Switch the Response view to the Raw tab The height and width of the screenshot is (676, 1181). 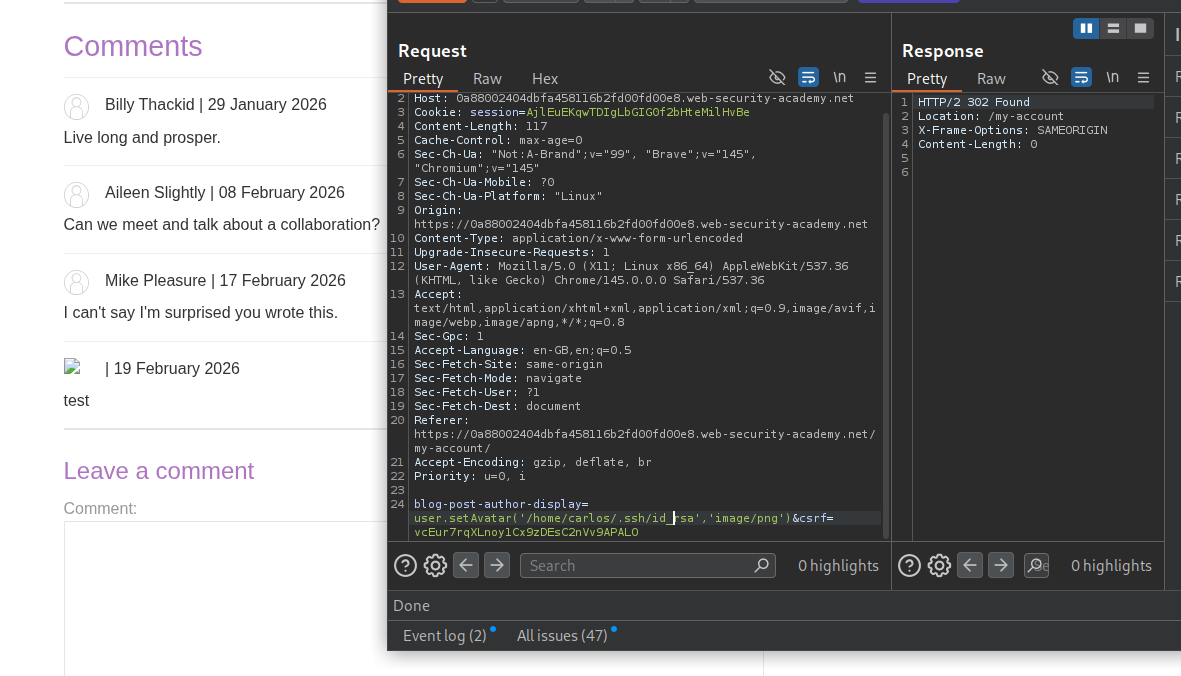coord(991,78)
